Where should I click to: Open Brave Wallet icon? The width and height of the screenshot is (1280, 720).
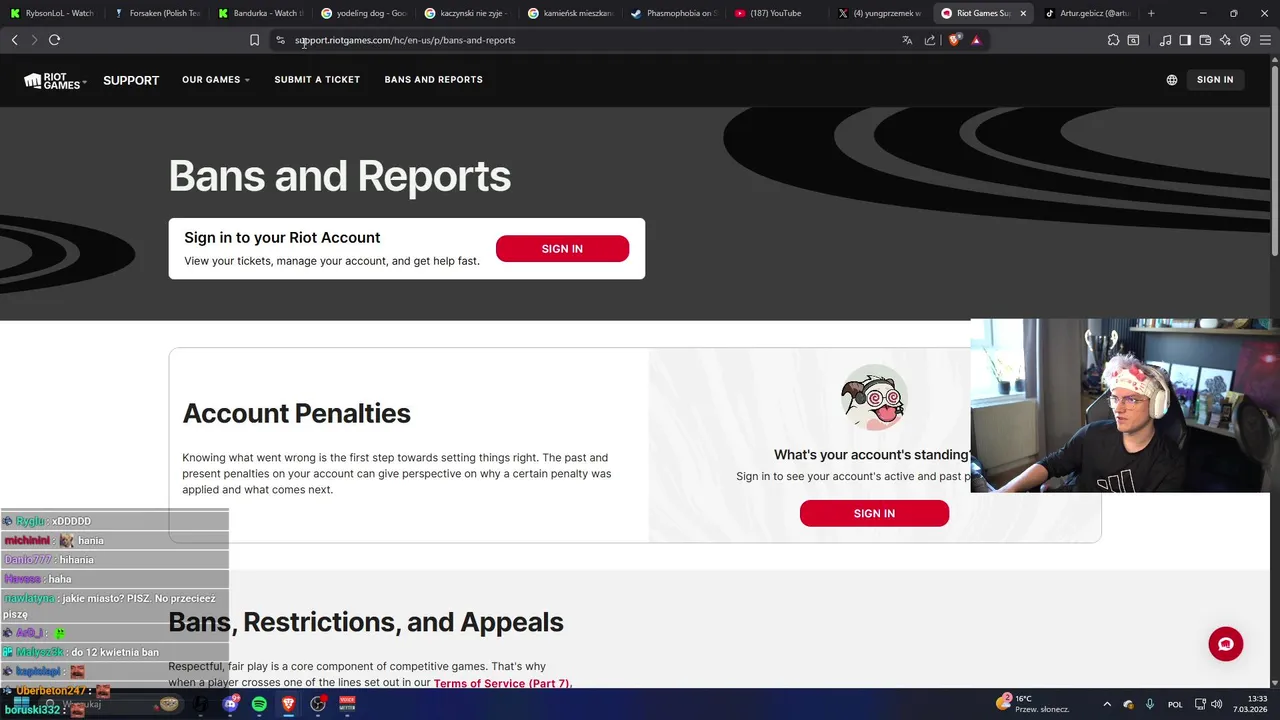click(x=1205, y=40)
